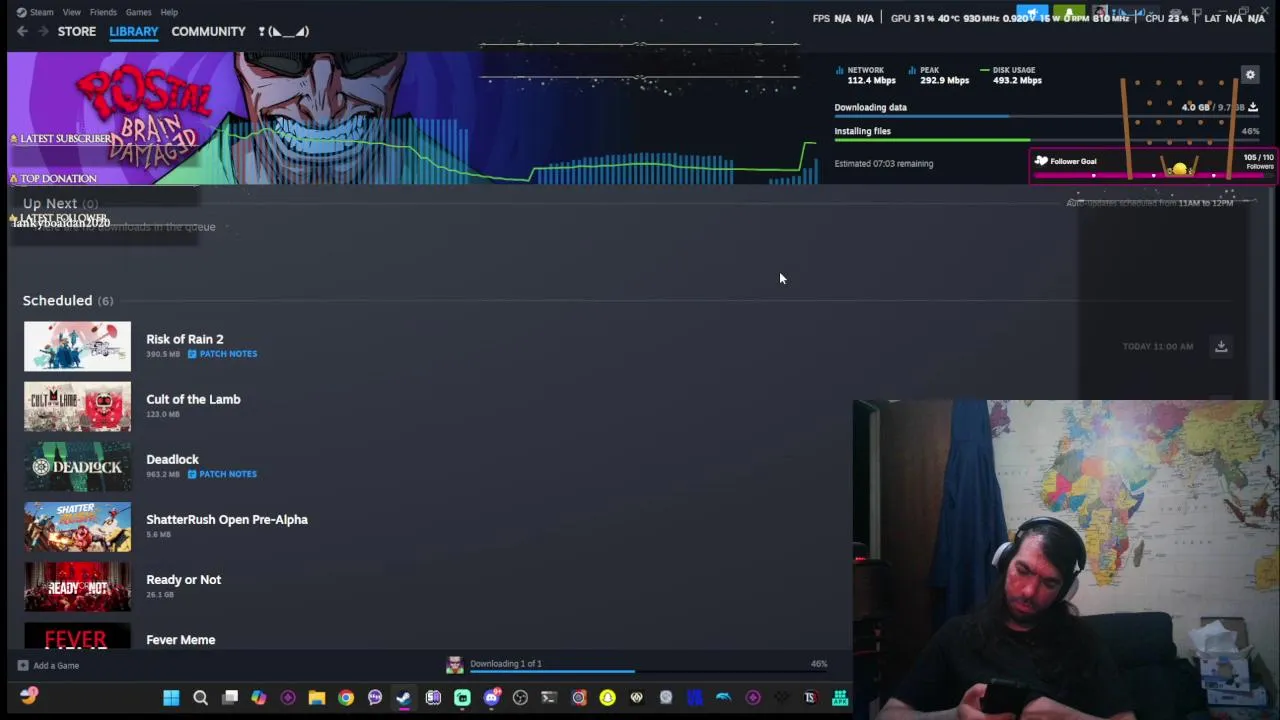
Task: Click Risk of Rain 2 thumbnail
Action: 77,346
